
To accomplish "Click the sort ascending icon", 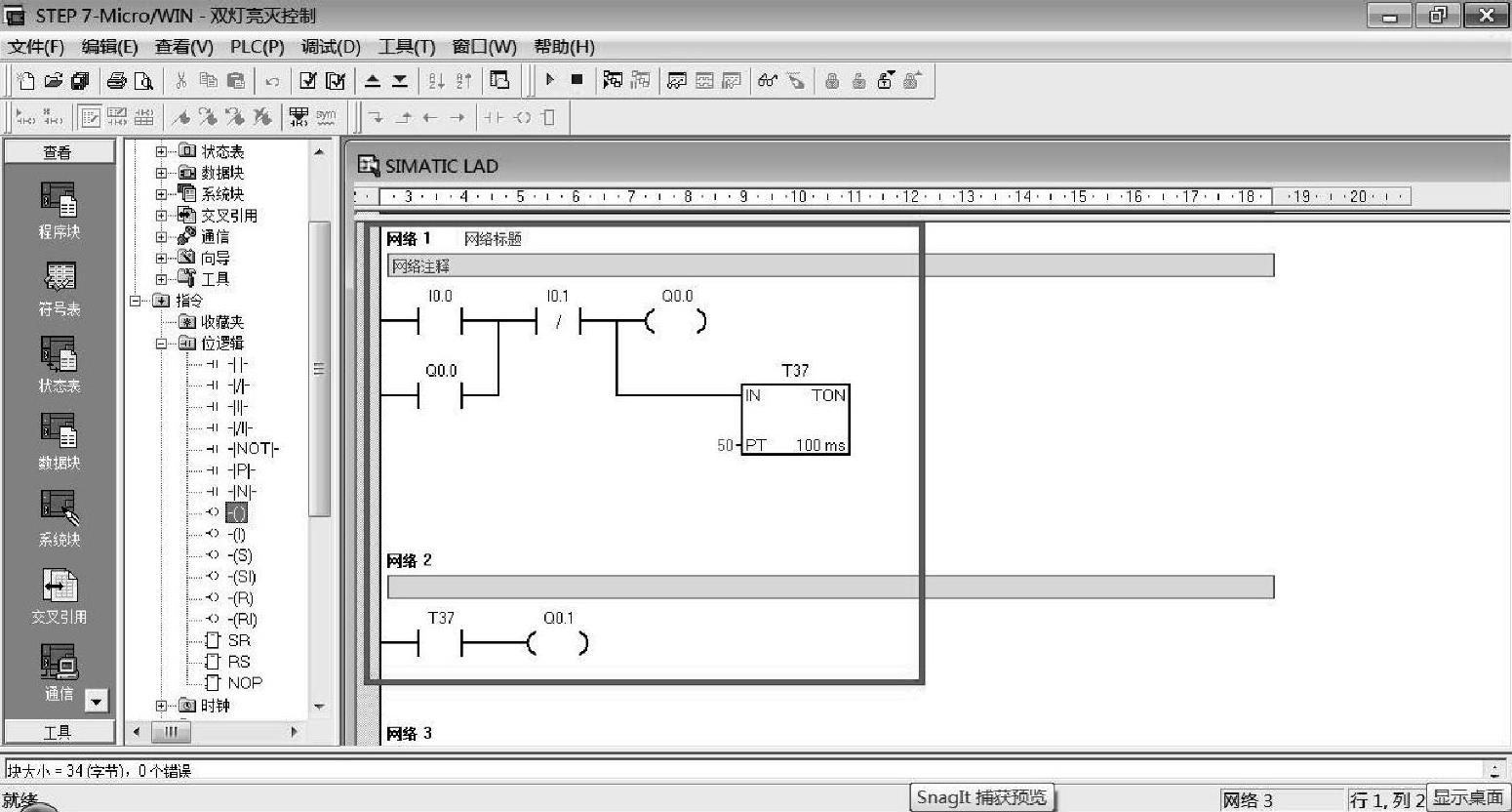I will [436, 81].
